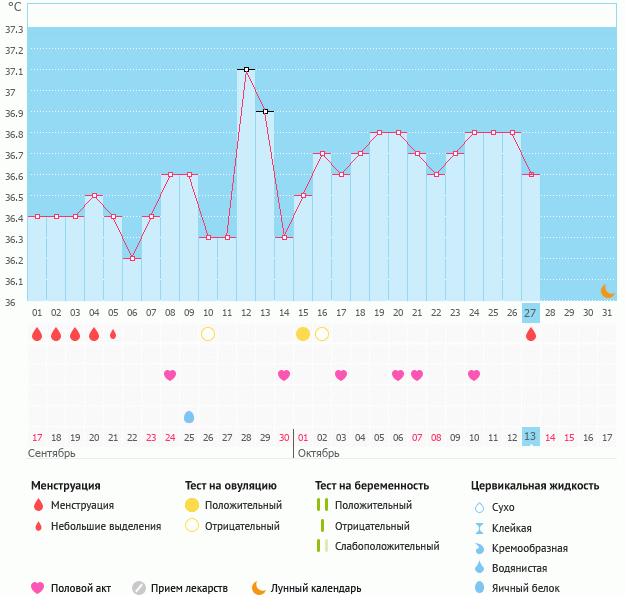Click the negative ovulation test circle on day 10

click(x=208, y=334)
